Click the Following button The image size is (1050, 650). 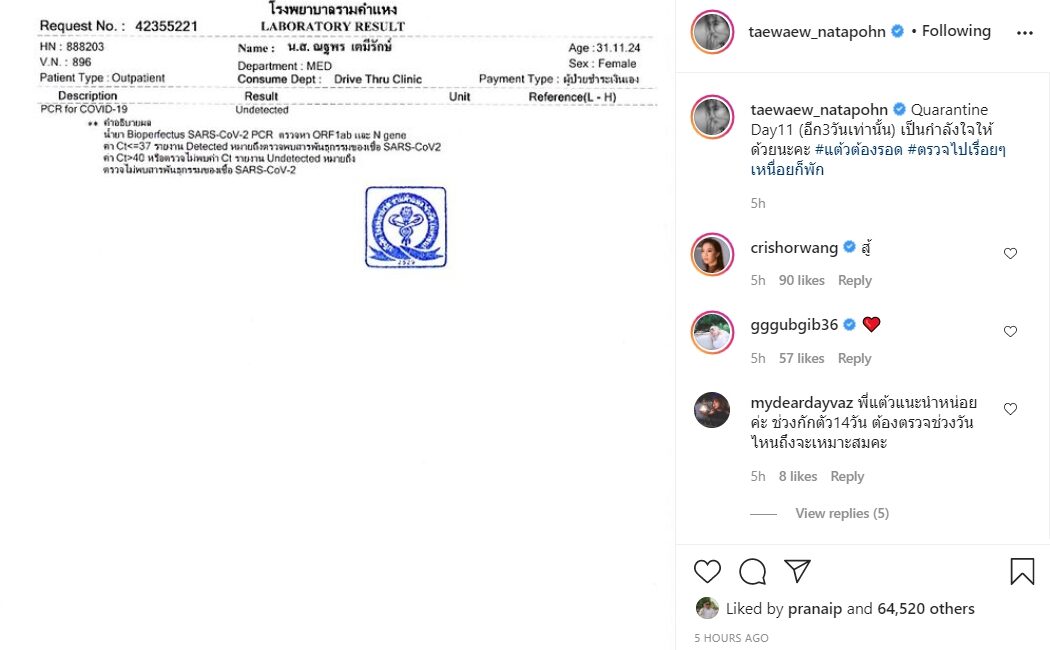[956, 31]
